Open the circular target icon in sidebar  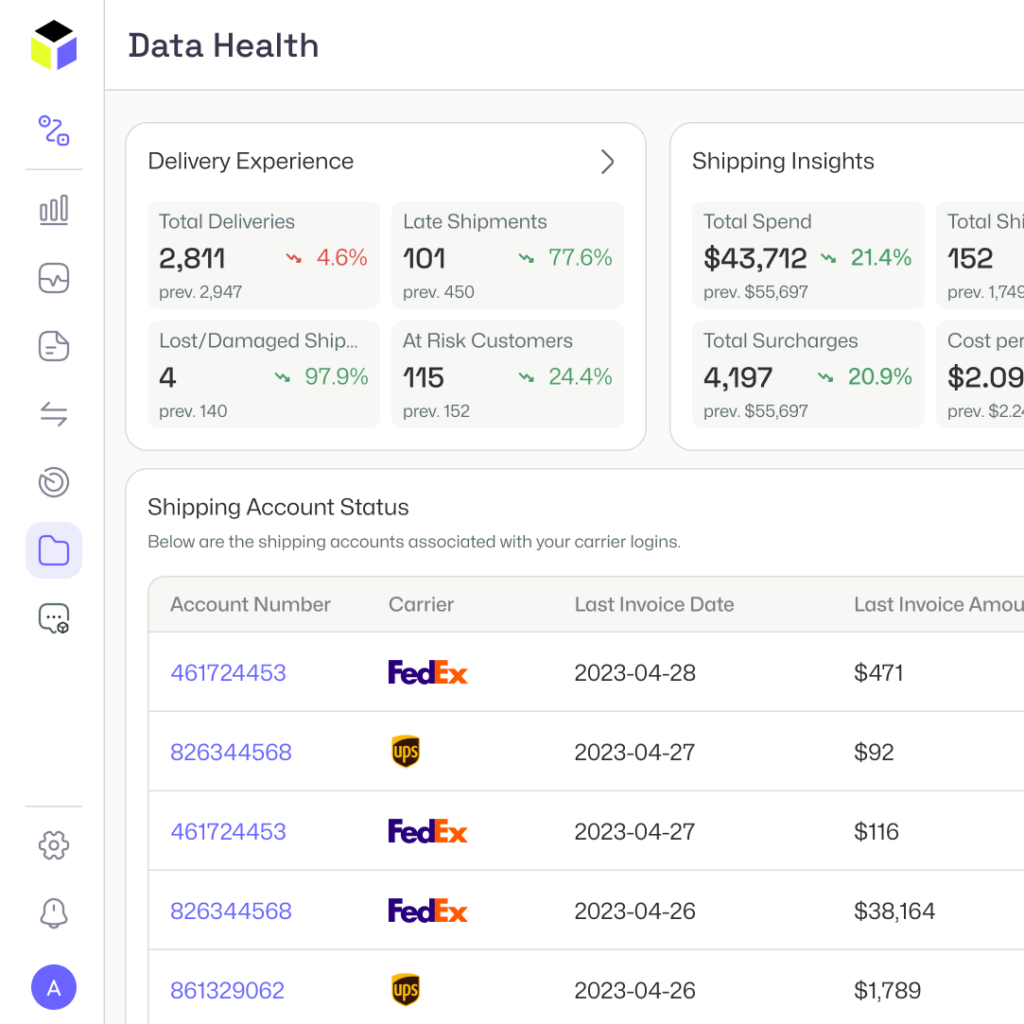click(53, 482)
